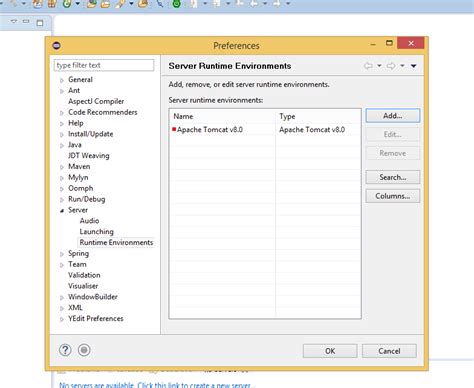Select the Install/Update tree item label

coord(91,134)
